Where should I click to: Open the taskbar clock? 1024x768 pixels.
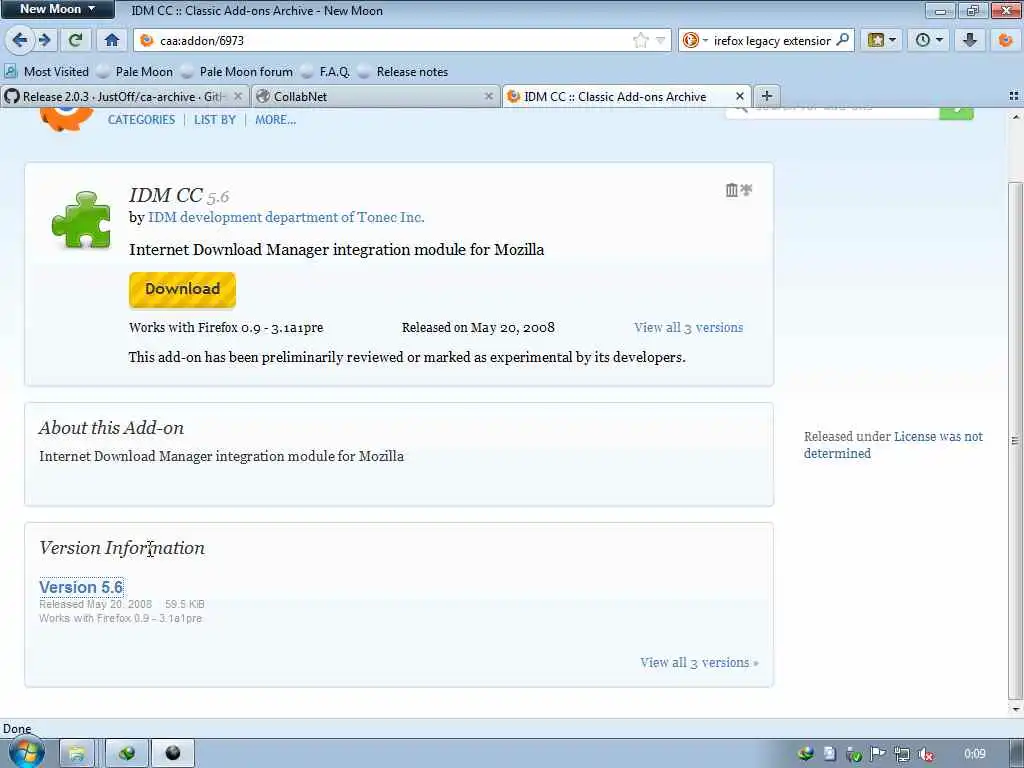pyautogui.click(x=974, y=754)
